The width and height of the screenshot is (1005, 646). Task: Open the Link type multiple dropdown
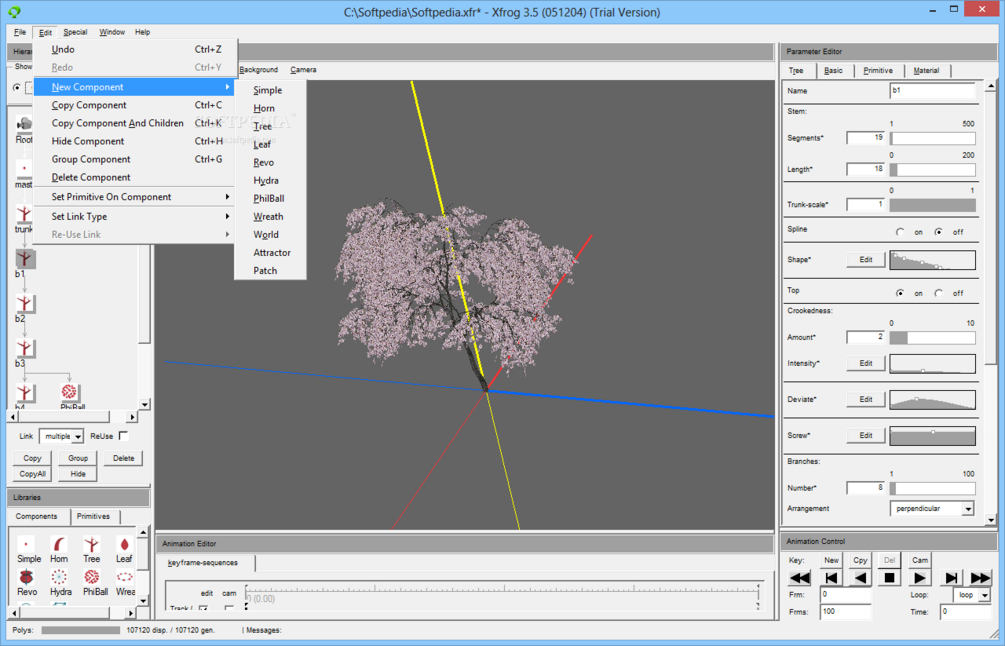coord(62,436)
